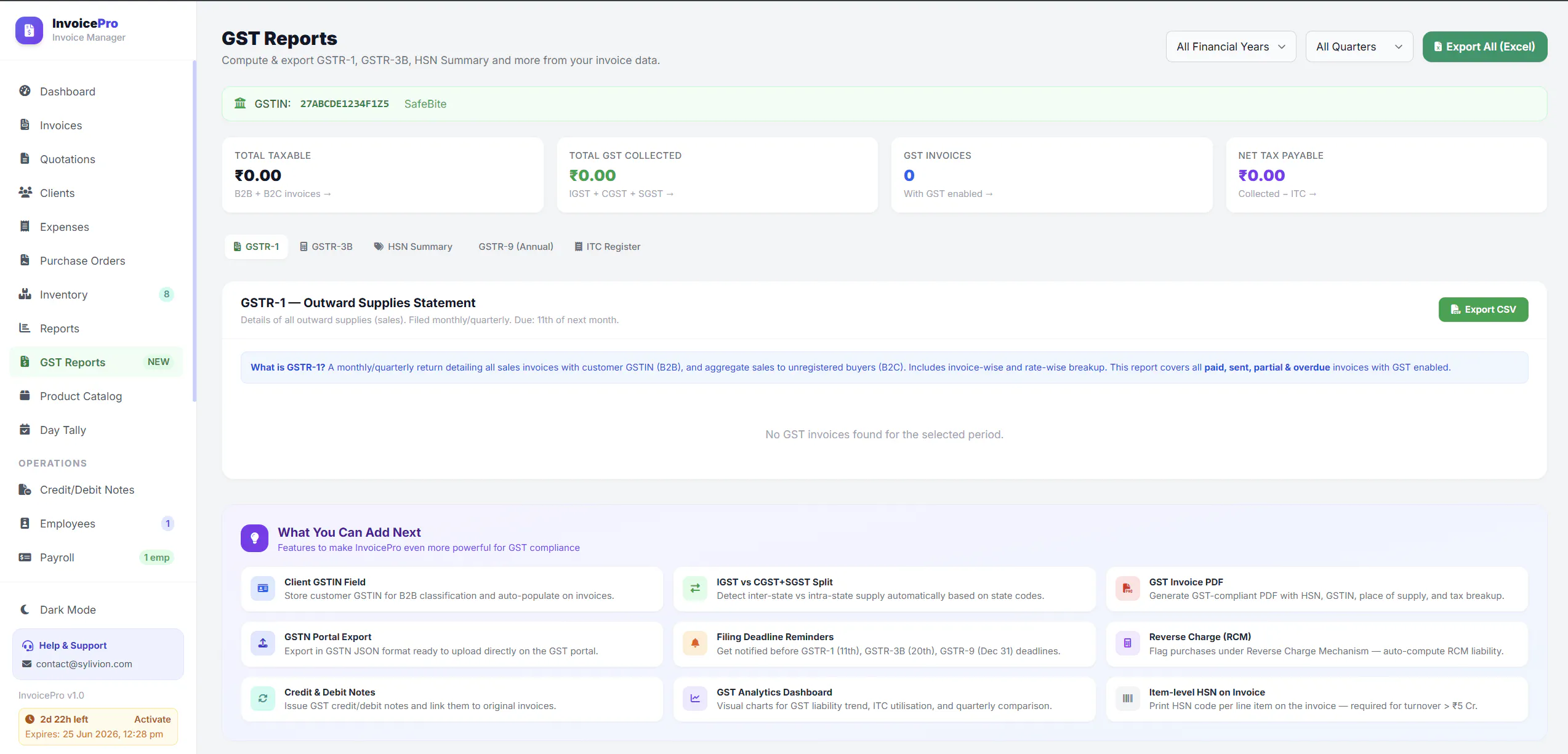Click the SafeBite business name
The height and width of the screenshot is (754, 1568).
pos(425,104)
